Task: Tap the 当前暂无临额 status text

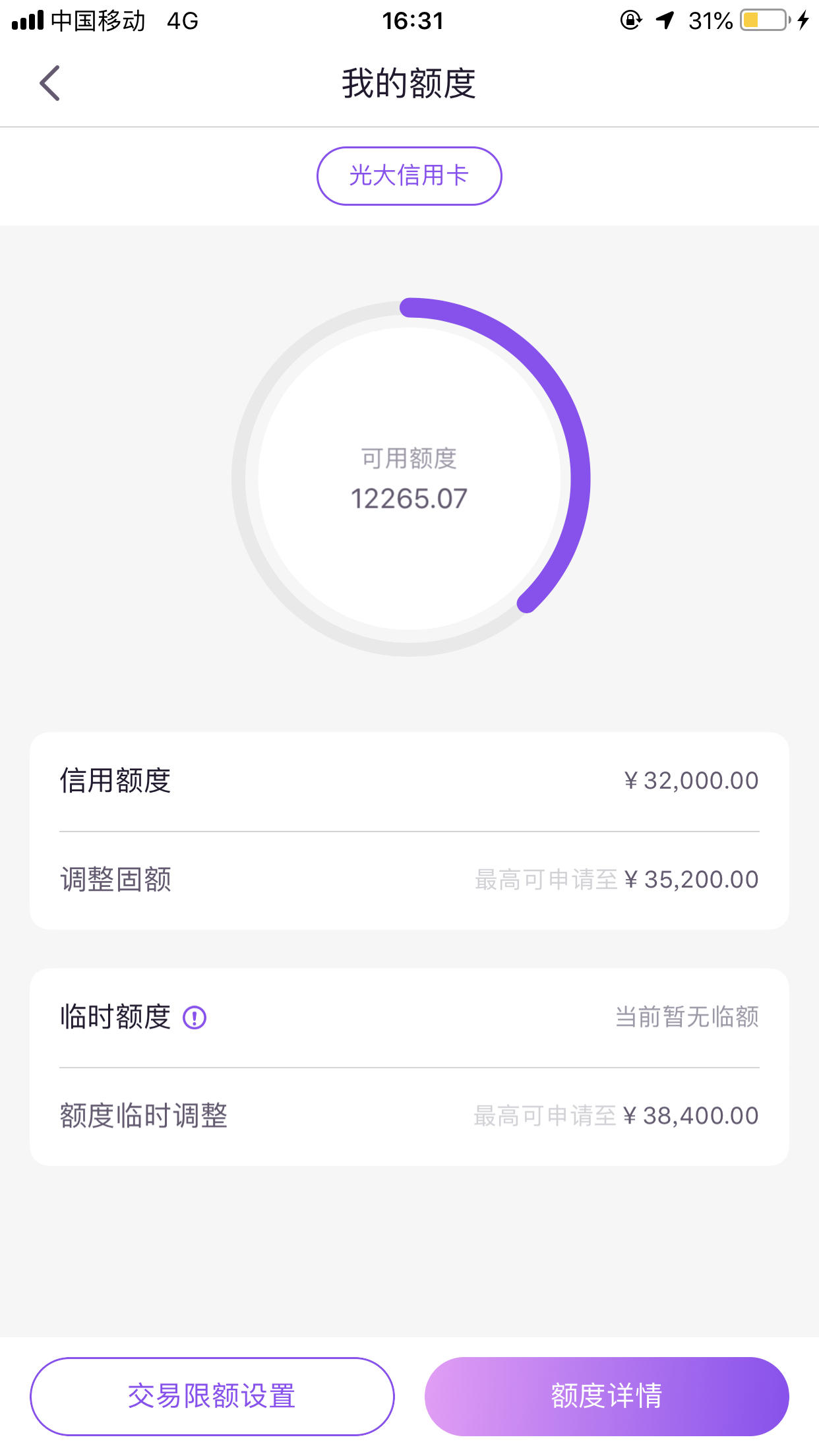Action: tap(687, 1017)
